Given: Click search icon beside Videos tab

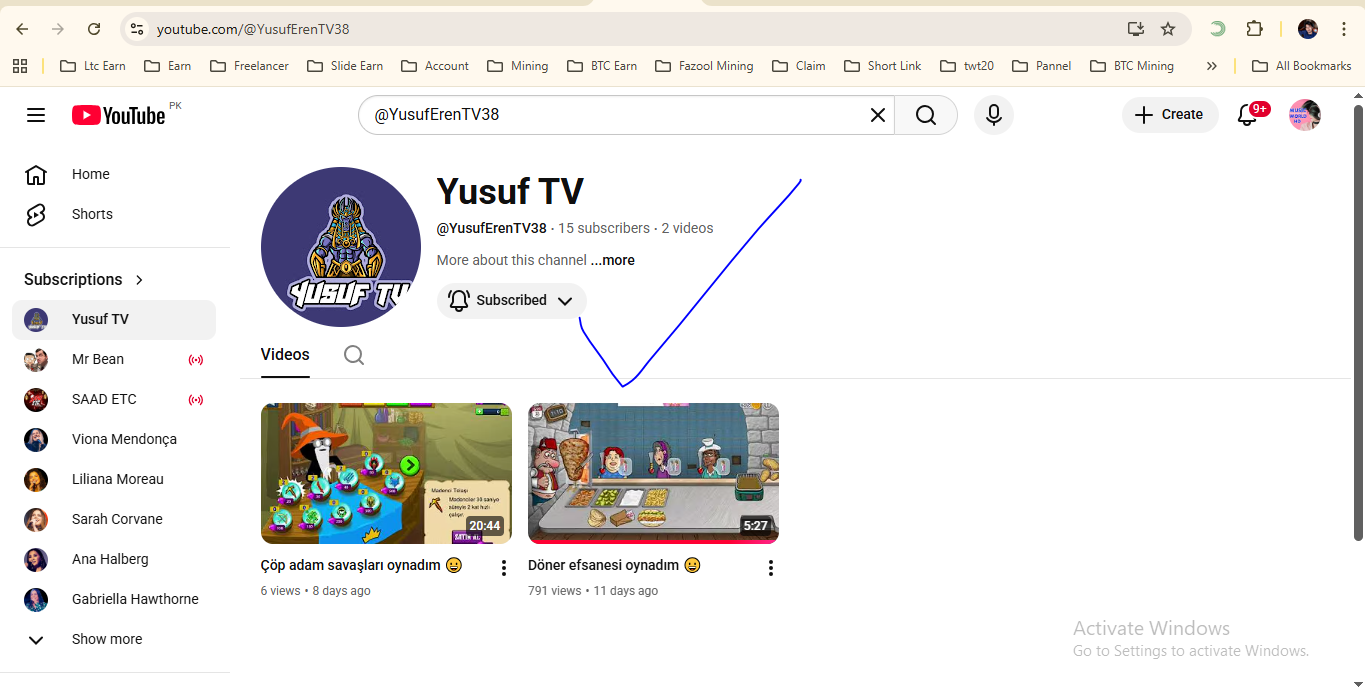Looking at the screenshot, I should (354, 355).
